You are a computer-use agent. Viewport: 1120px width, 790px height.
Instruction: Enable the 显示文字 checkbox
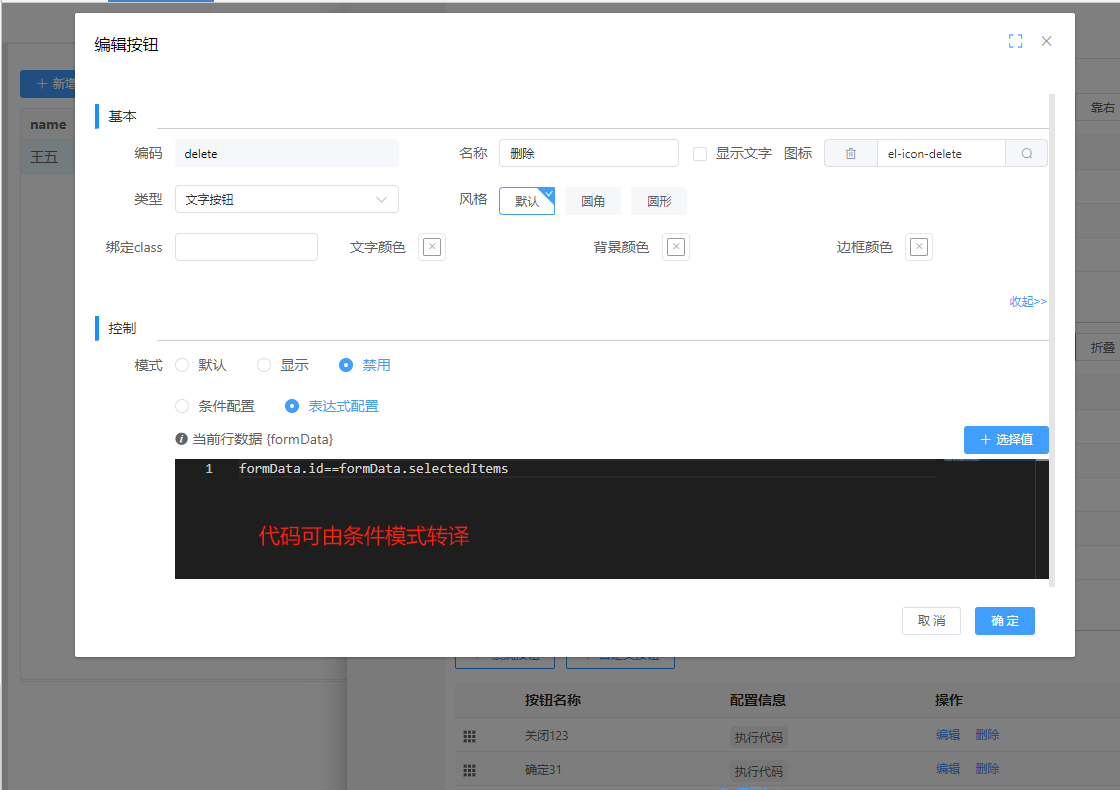[700, 154]
